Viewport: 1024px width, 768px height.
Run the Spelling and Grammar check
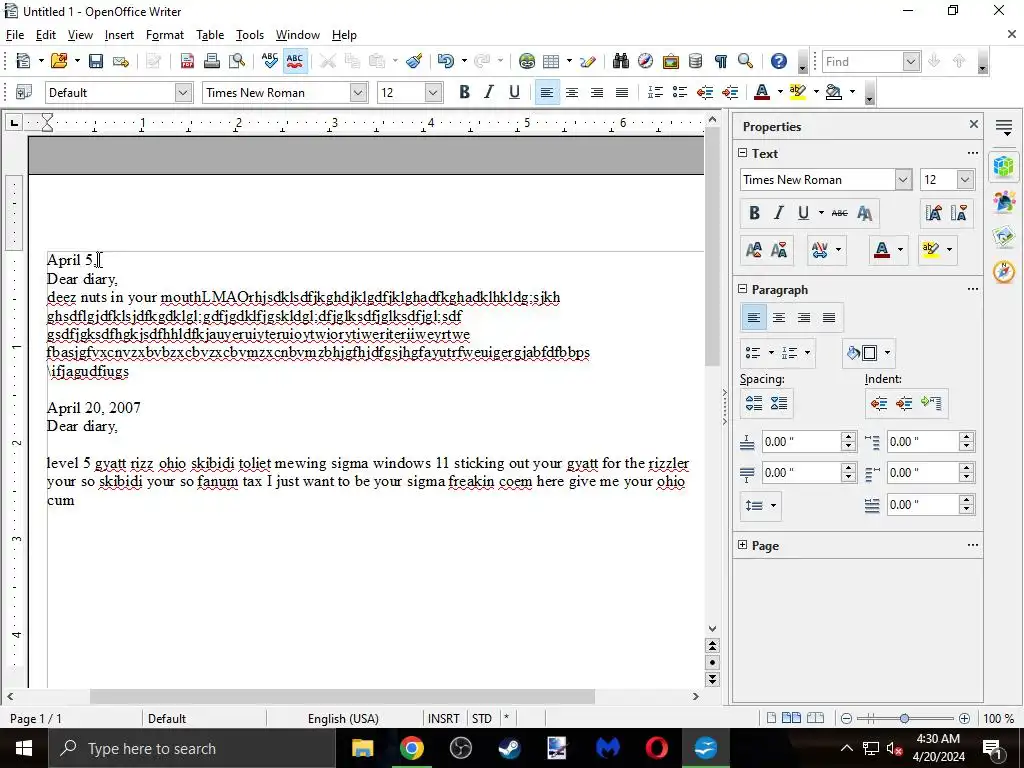tap(269, 61)
